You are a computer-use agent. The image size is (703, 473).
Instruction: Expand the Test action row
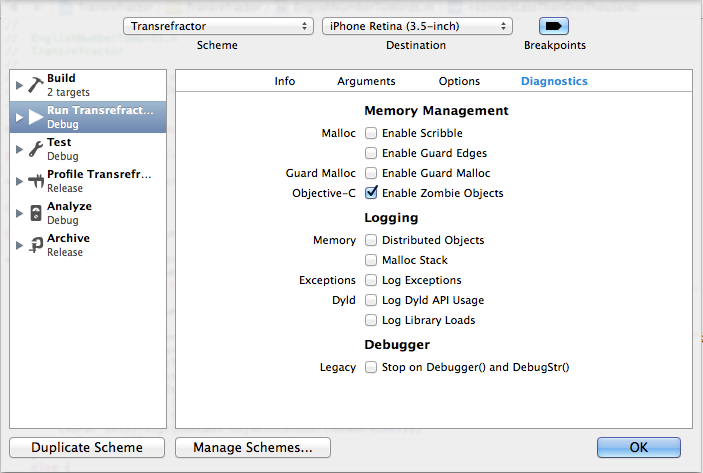pyautogui.click(x=19, y=149)
